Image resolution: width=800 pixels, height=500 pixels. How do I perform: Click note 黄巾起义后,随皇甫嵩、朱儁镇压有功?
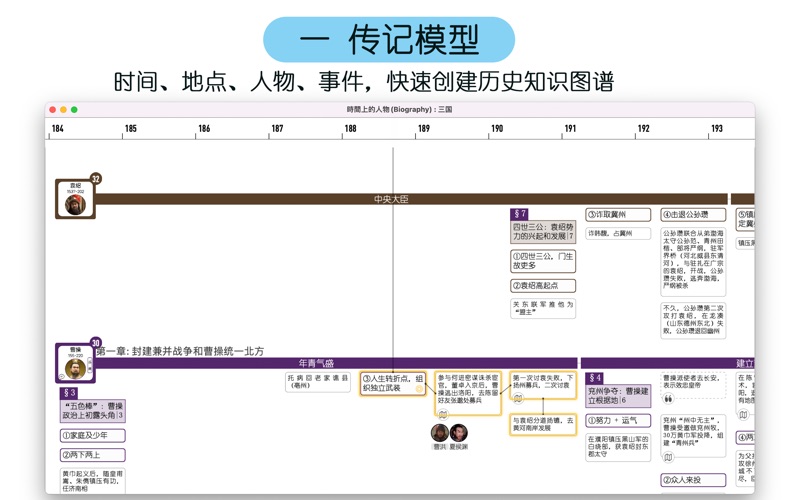[x=93, y=481]
